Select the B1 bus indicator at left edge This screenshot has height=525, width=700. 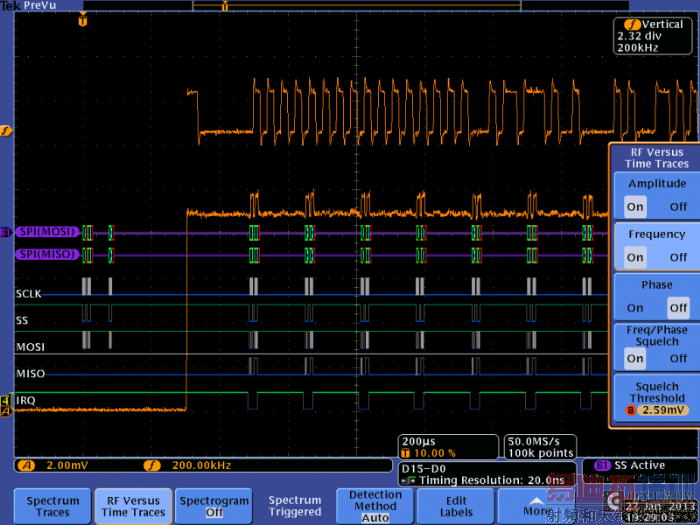pyautogui.click(x=5, y=232)
